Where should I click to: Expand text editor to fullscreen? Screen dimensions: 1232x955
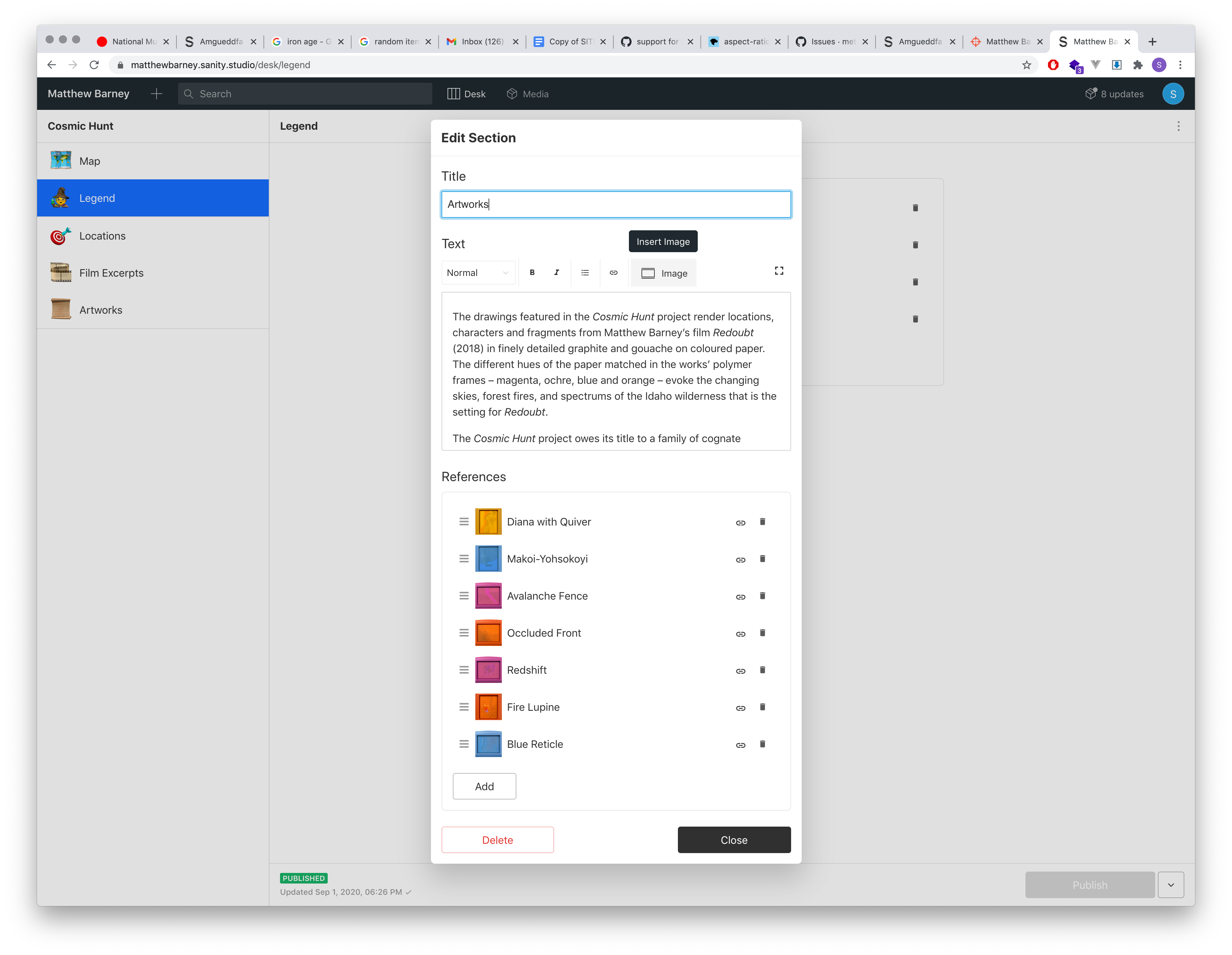click(779, 271)
